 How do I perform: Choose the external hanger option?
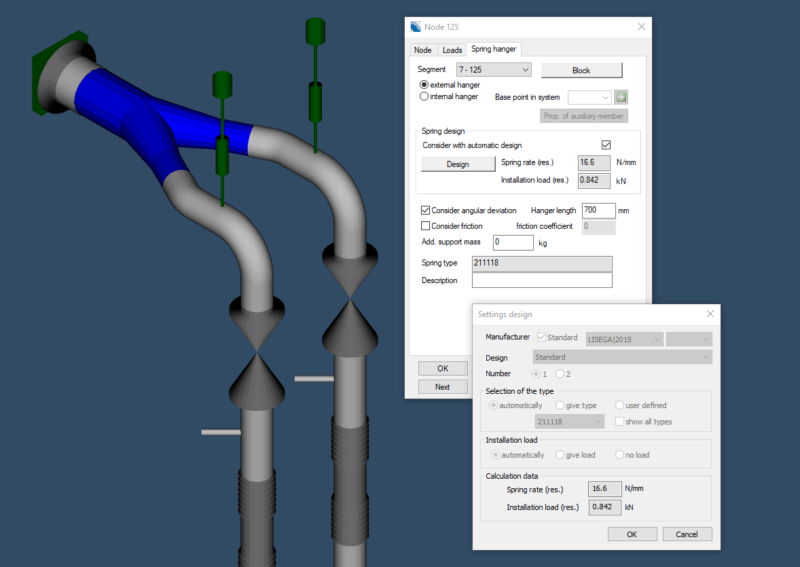425,85
